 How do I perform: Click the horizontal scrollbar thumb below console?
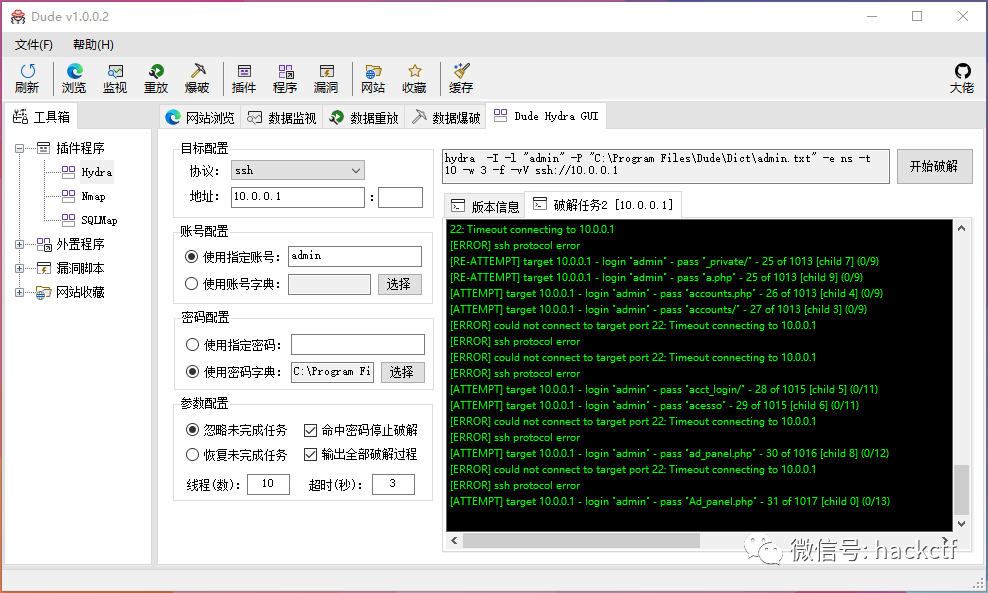coord(582,541)
